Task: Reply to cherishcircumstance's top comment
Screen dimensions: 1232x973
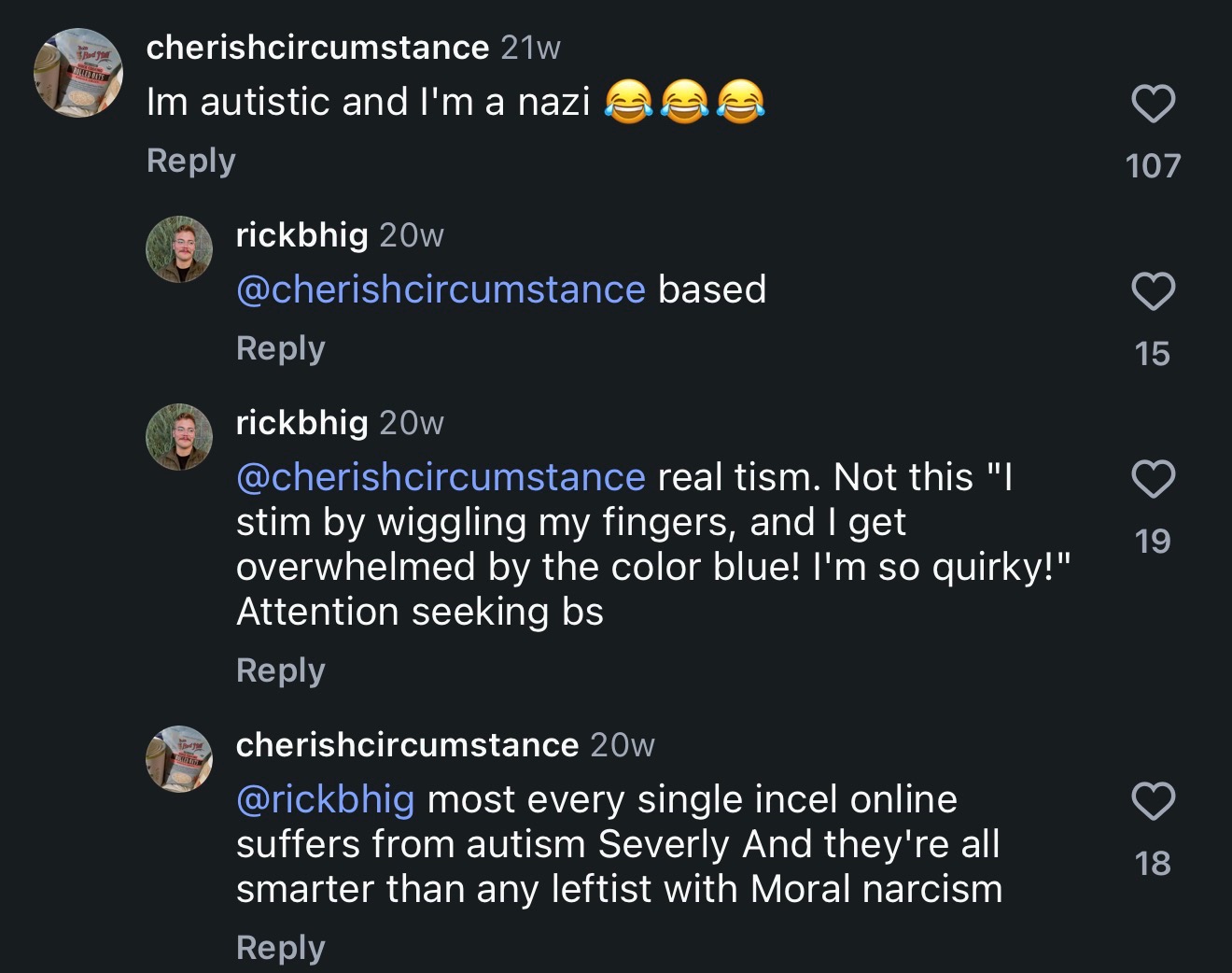Action: pos(190,161)
